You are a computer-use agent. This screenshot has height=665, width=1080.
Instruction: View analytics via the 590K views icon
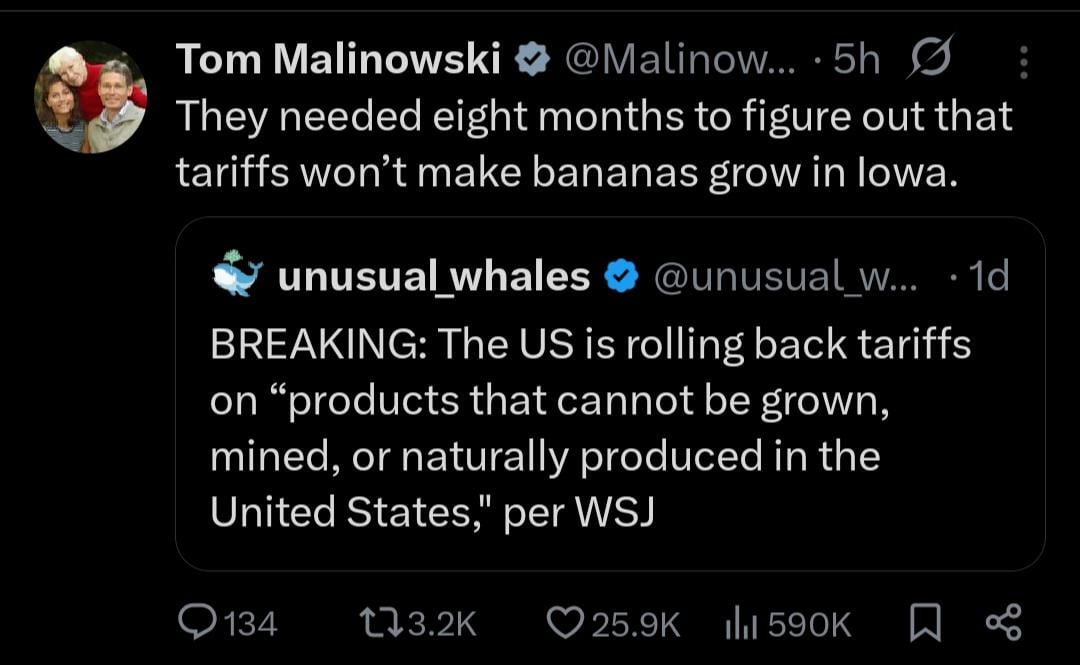point(738,624)
